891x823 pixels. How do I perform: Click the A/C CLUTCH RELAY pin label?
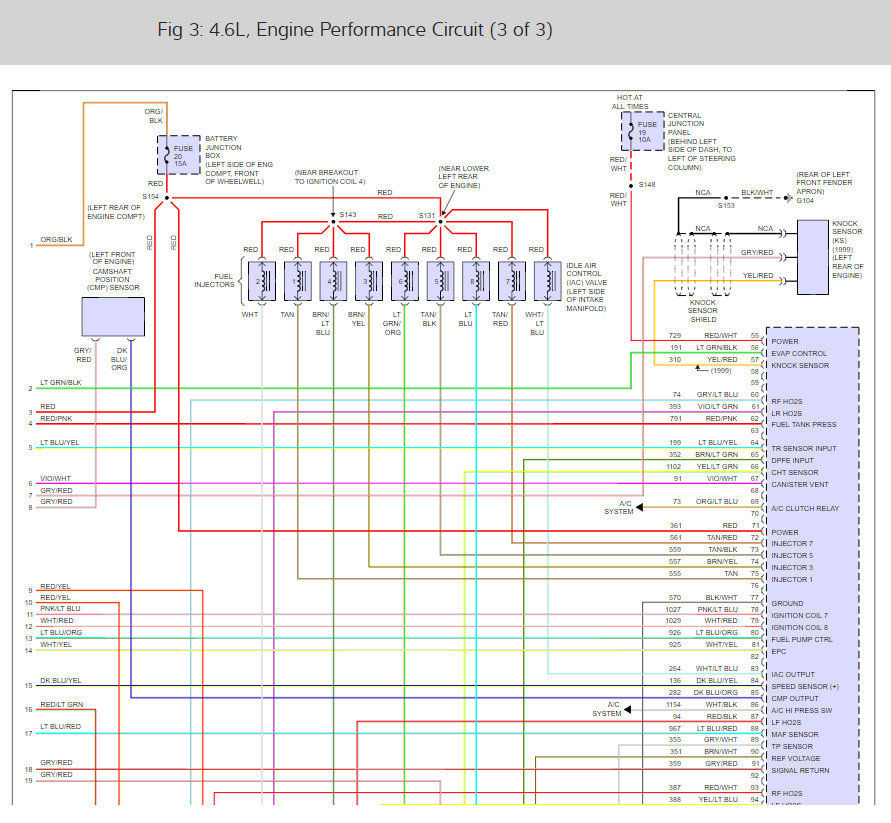[x=805, y=508]
